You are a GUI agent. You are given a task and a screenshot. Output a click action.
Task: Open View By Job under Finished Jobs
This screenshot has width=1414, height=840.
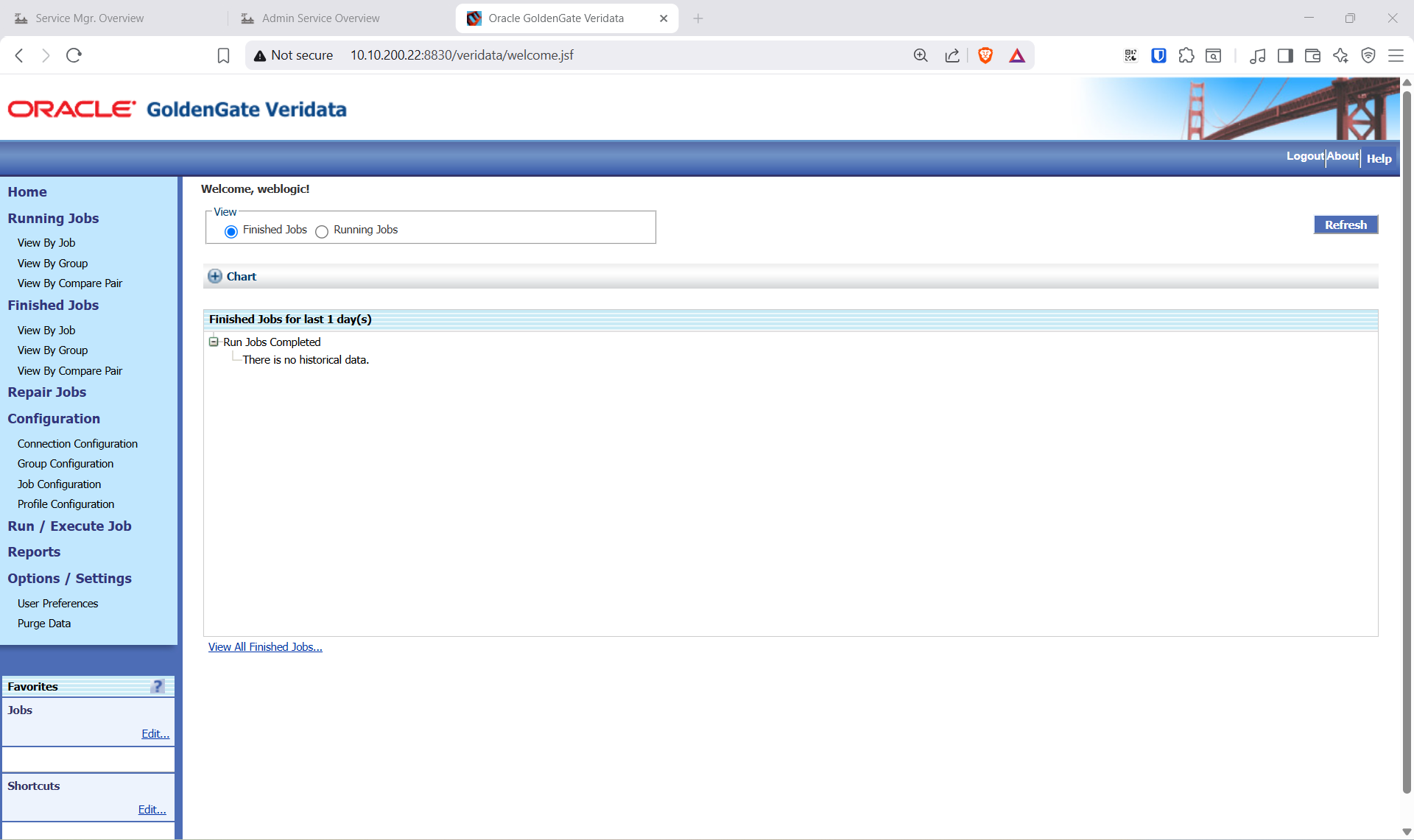point(46,330)
